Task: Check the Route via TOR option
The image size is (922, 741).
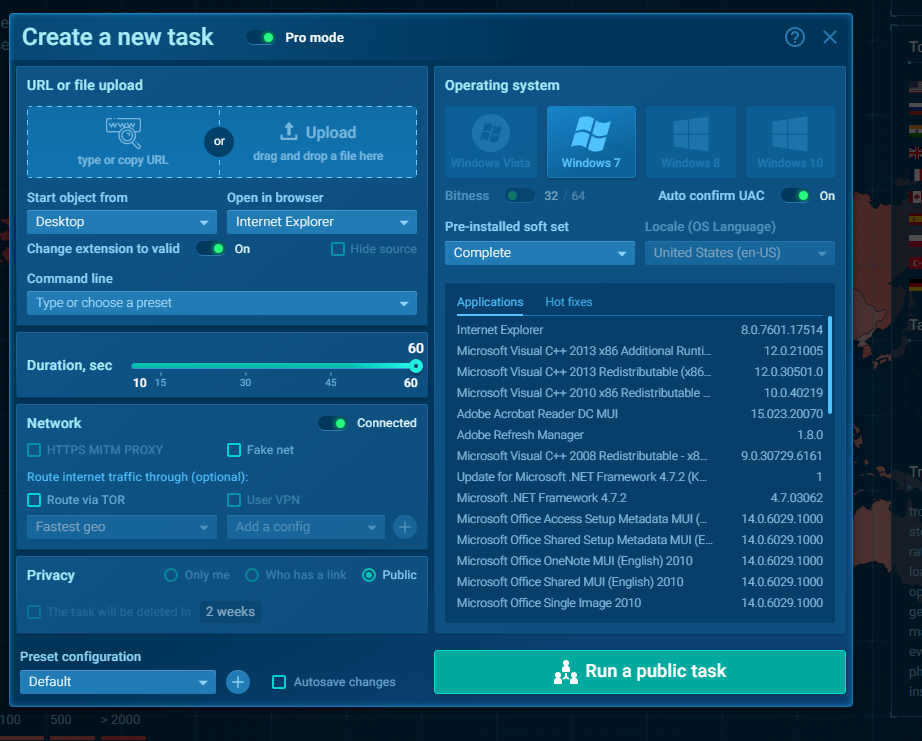Action: click(34, 500)
